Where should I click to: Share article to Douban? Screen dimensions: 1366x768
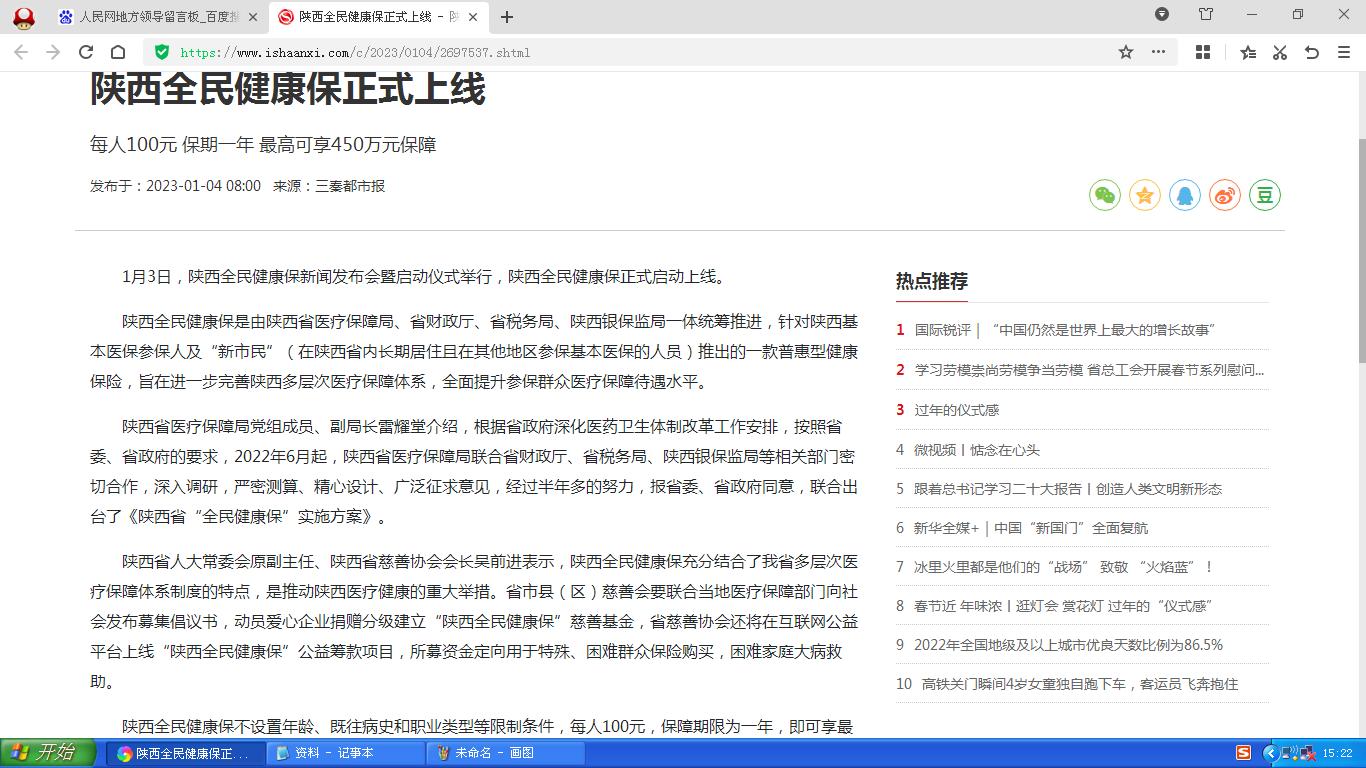(1265, 195)
